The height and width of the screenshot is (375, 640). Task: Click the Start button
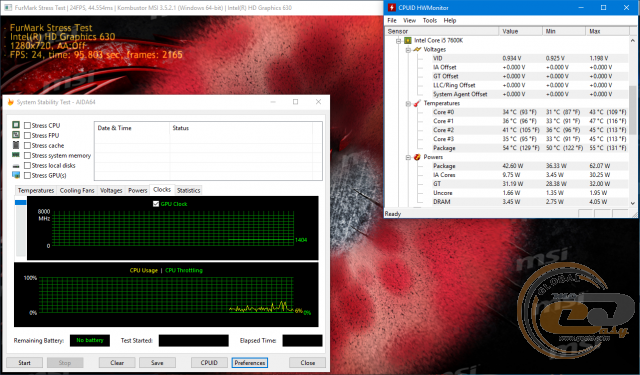pos(24,363)
